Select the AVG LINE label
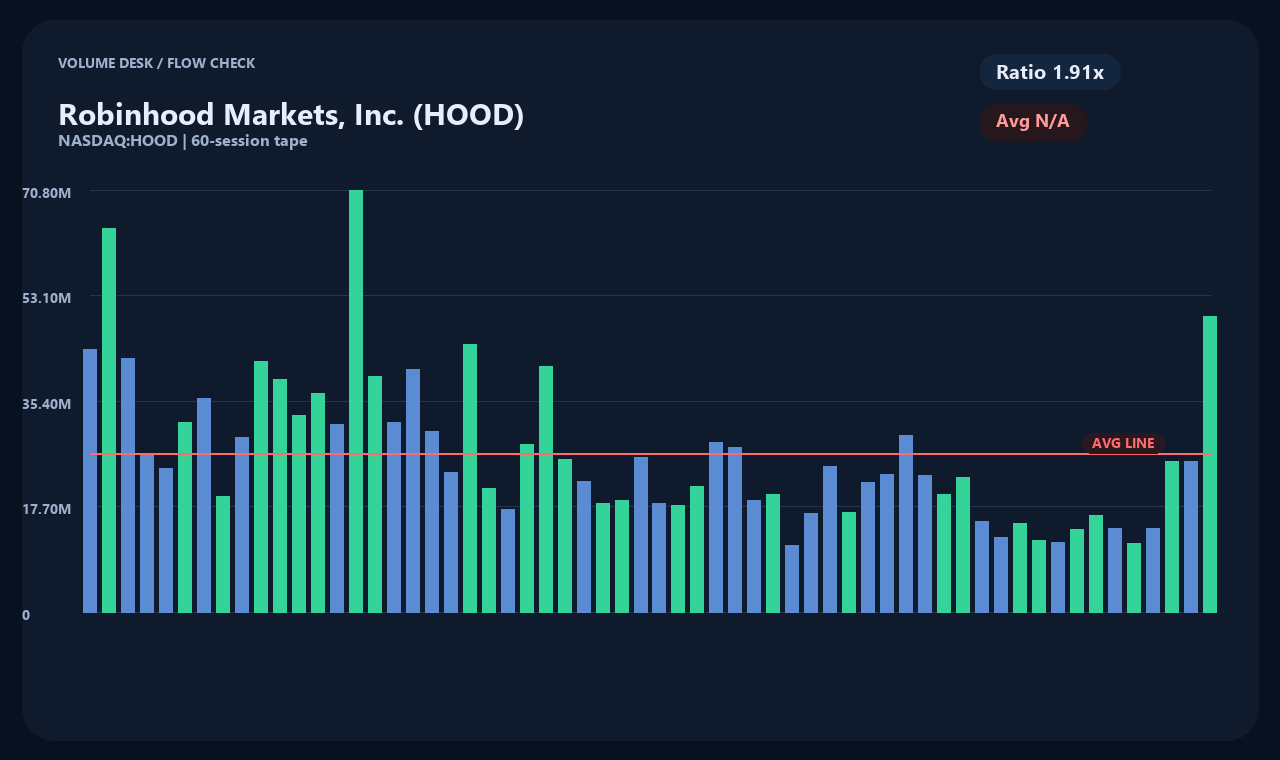Screen dimensions: 1280x760 point(1123,443)
